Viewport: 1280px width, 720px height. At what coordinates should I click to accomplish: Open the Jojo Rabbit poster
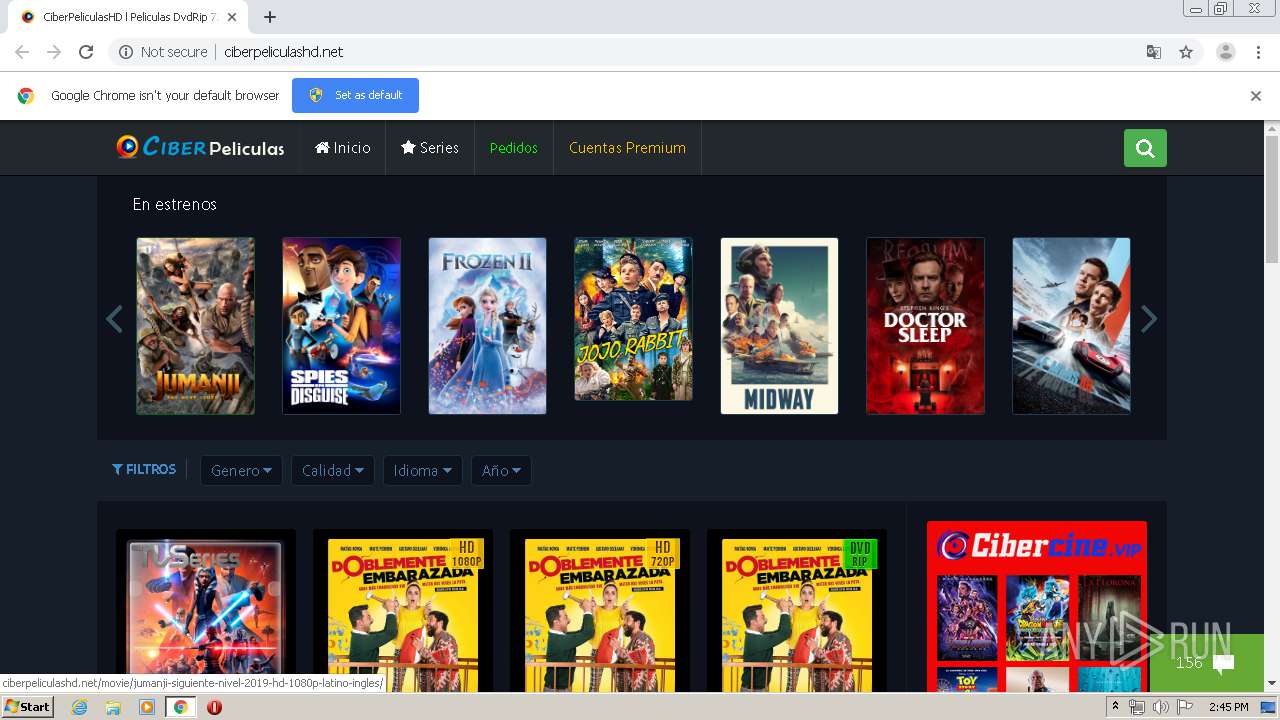pyautogui.click(x=633, y=319)
